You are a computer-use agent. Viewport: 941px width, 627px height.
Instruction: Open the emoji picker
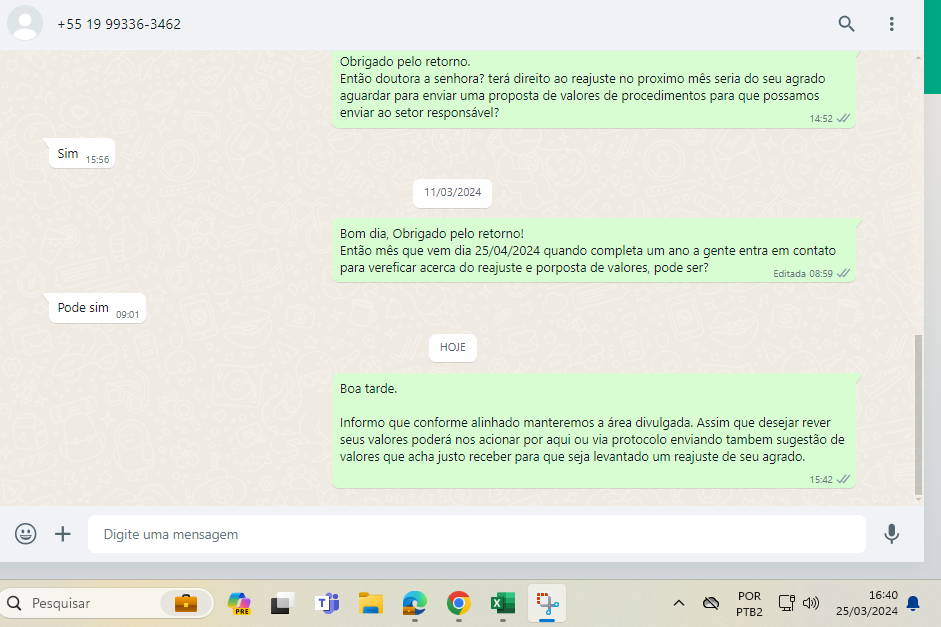click(x=26, y=534)
